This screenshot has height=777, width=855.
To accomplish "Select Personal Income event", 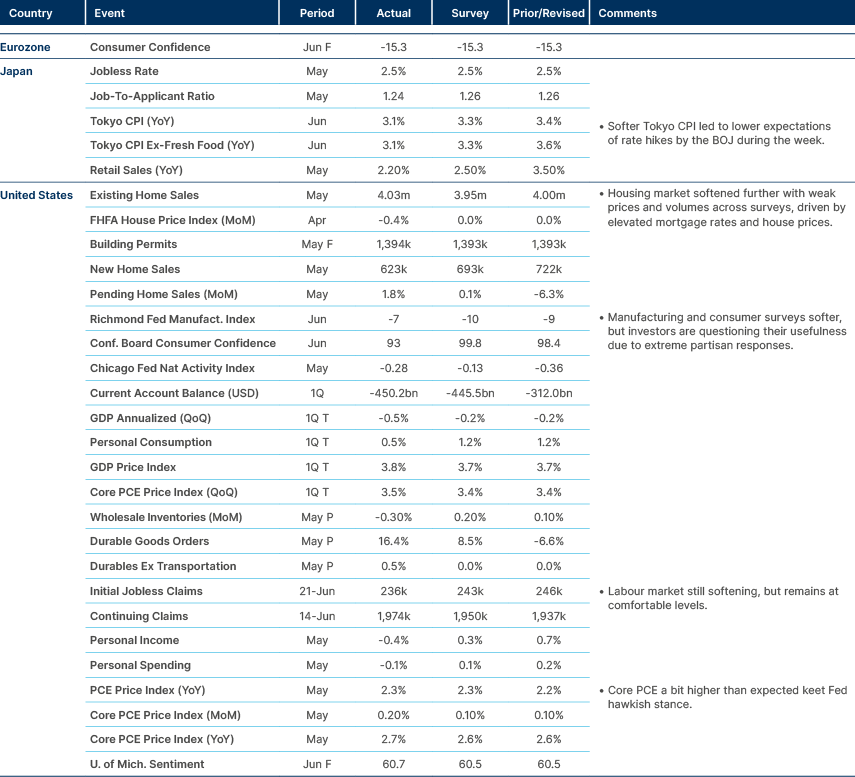I will click(134, 640).
